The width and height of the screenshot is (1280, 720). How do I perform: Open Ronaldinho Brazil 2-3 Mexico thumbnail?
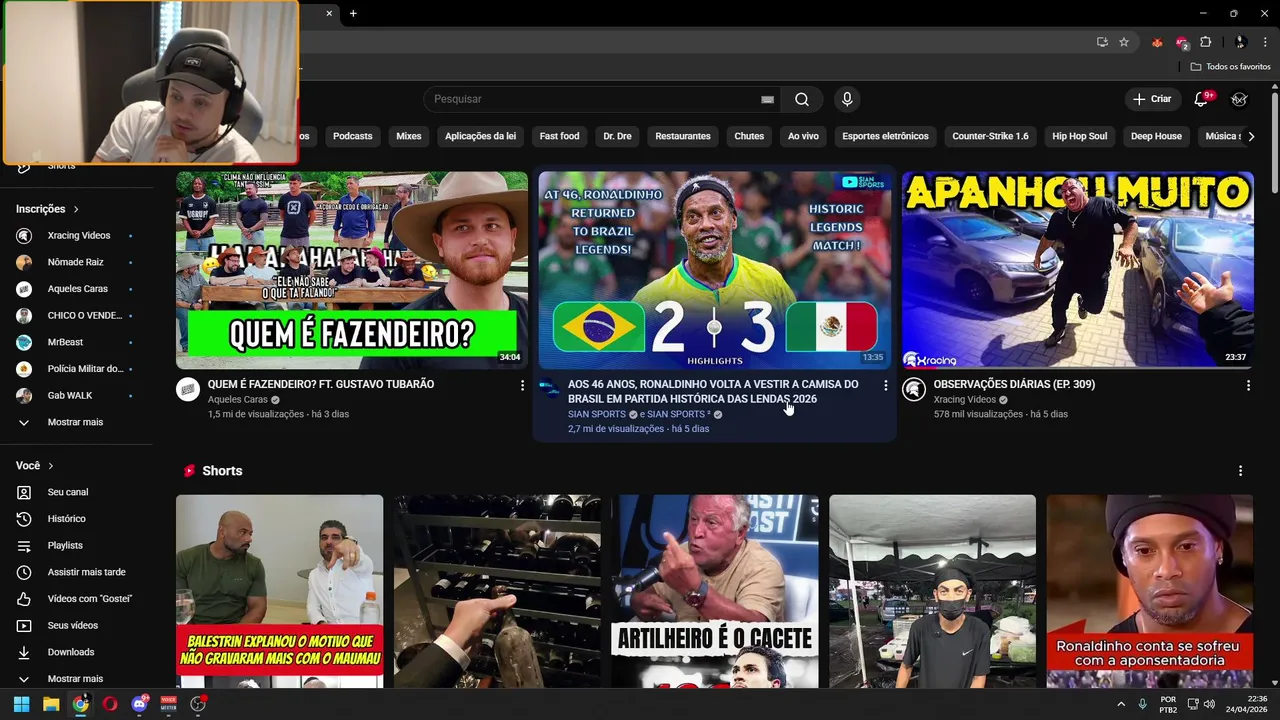coord(714,270)
